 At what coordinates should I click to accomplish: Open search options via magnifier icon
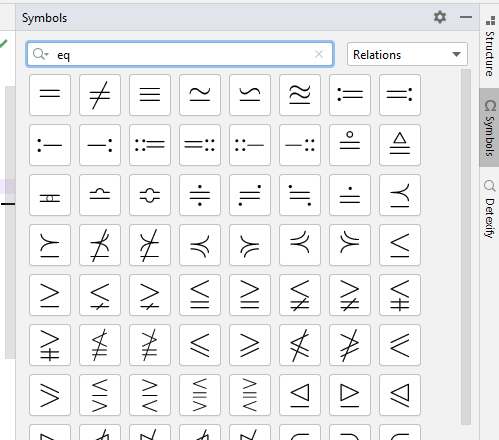[x=40, y=54]
